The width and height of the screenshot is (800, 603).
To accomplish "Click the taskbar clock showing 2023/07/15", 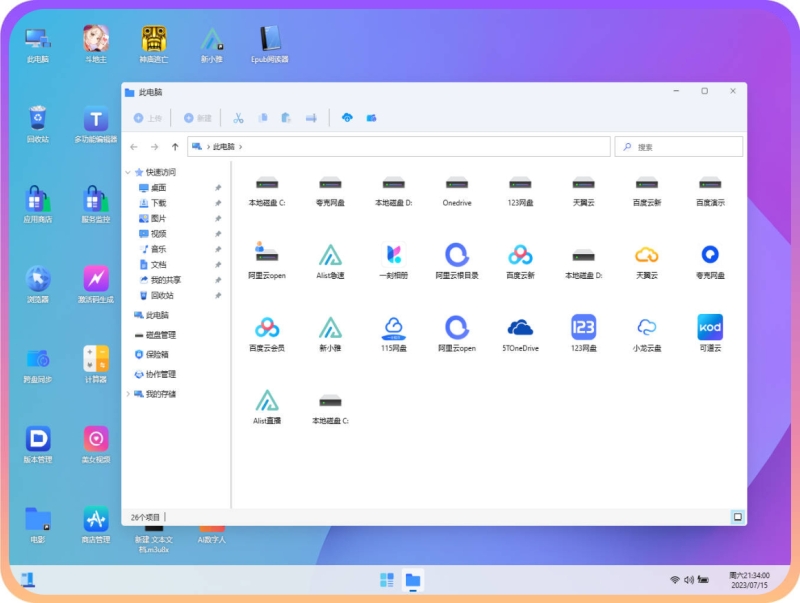I will tap(749, 580).
